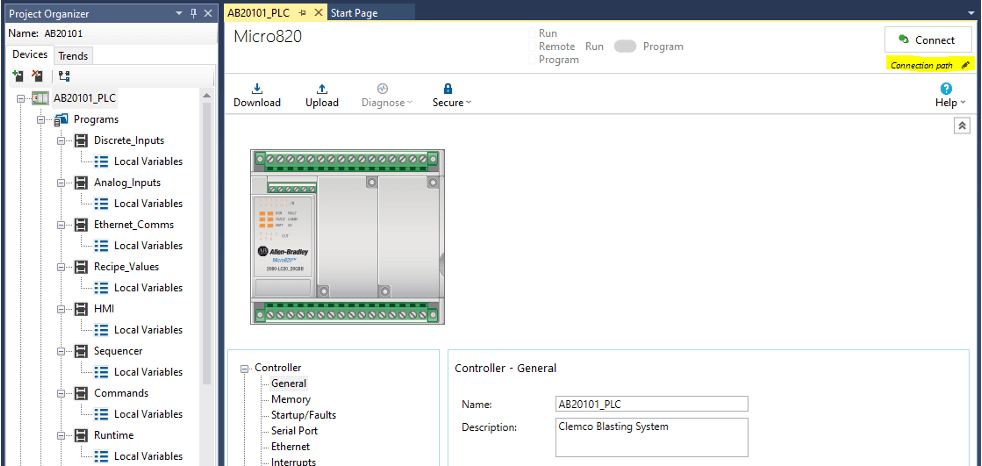Collapse the AB20101_PLC tree node
Screen dimensions: 982x466
coord(21,98)
